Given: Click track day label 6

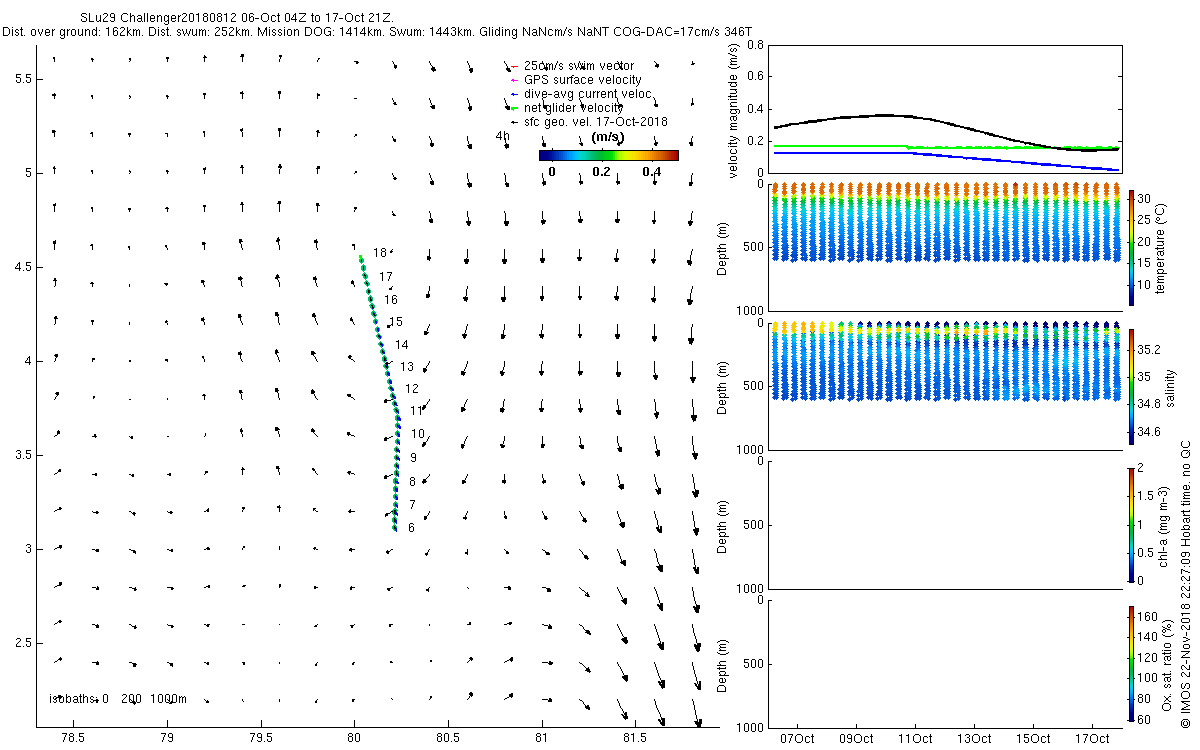Looking at the screenshot, I should point(411,527).
